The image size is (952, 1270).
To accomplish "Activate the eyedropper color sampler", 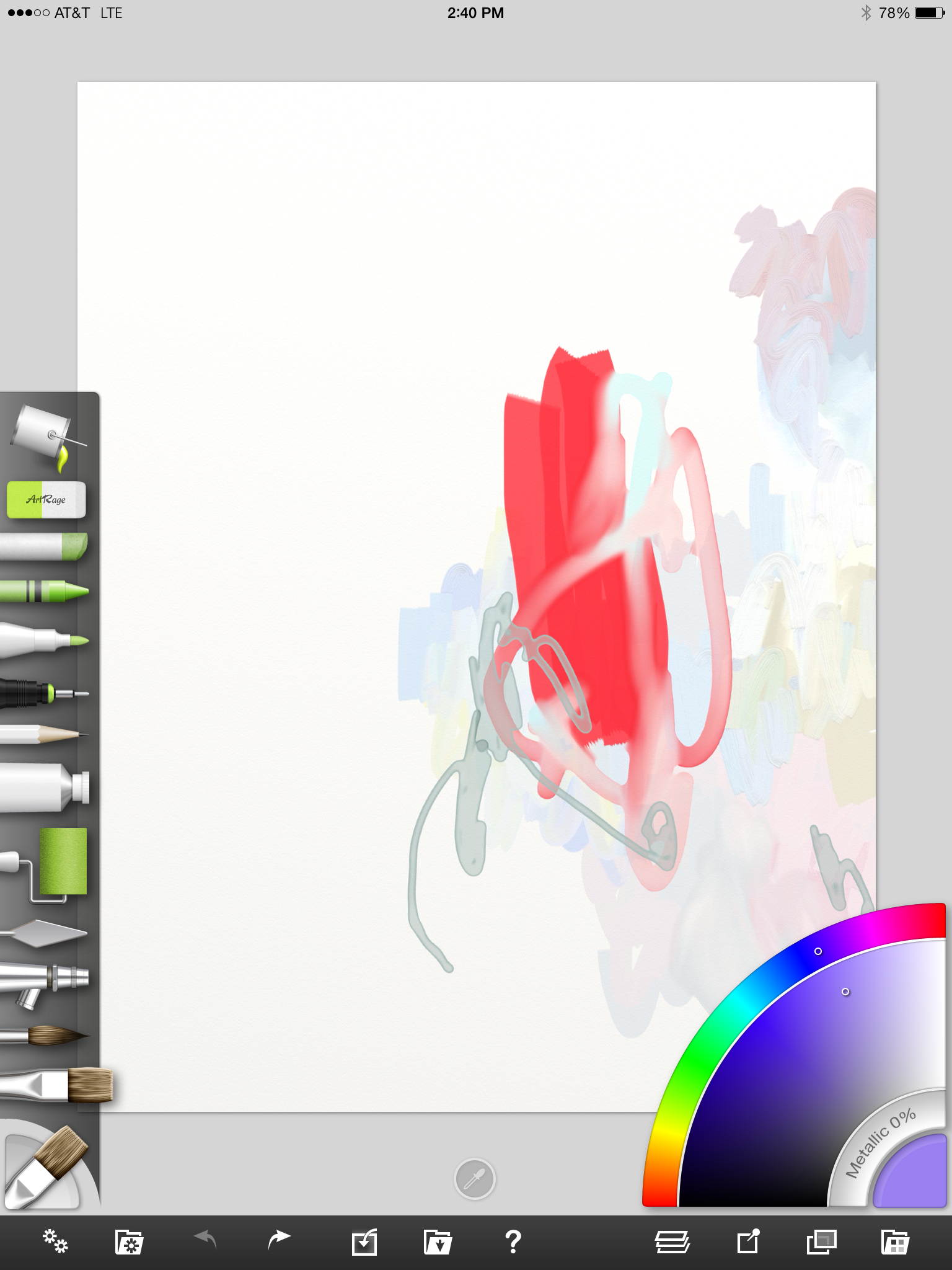I will pos(475,1179).
